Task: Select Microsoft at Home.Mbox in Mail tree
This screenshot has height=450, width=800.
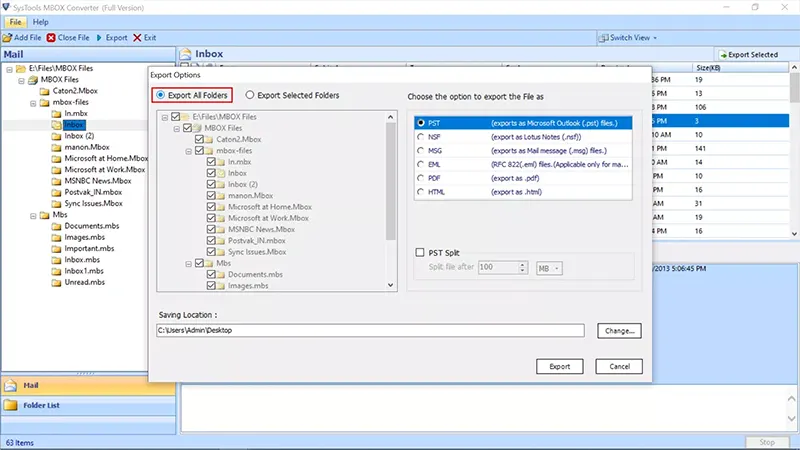Action: [x=106, y=158]
